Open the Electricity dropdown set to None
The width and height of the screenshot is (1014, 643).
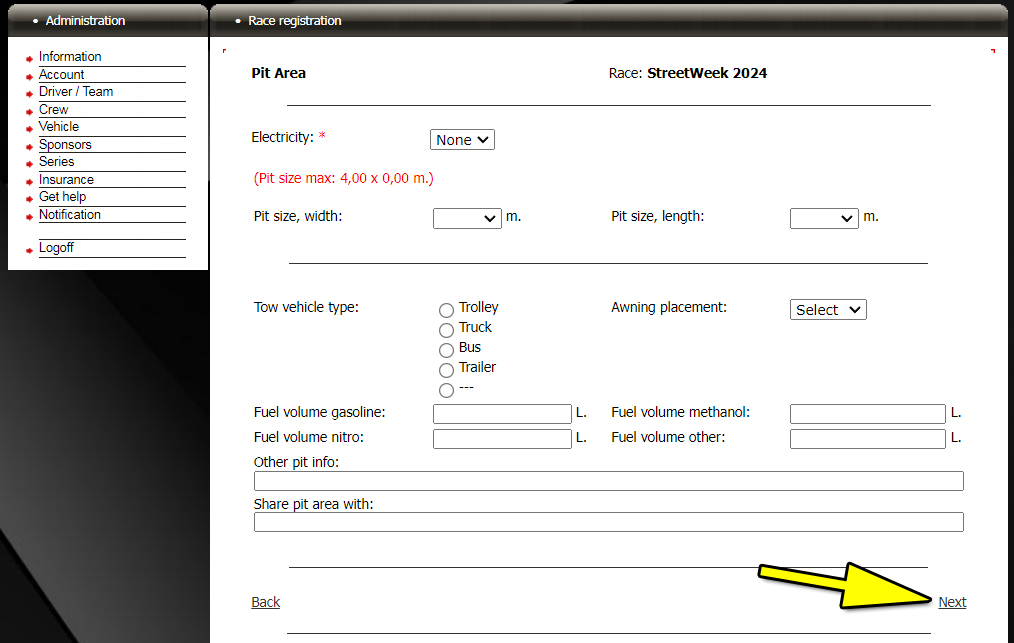[x=462, y=140]
